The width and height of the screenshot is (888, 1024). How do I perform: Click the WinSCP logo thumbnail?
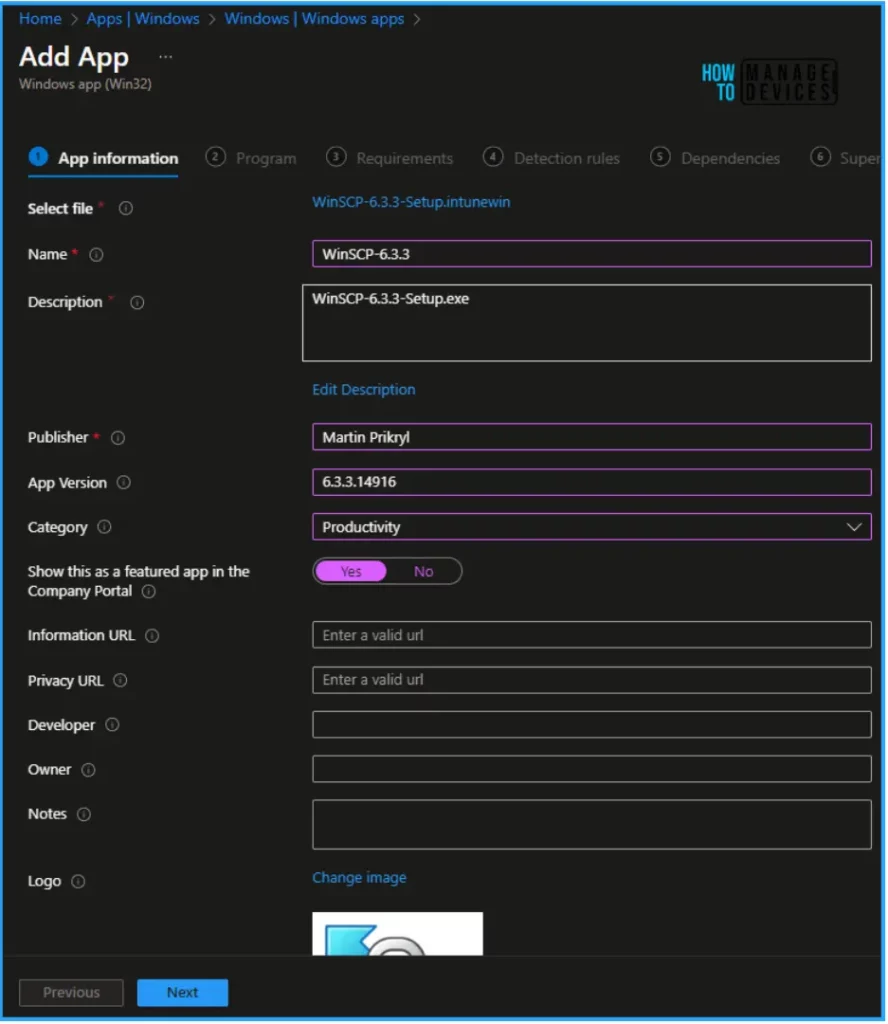397,934
